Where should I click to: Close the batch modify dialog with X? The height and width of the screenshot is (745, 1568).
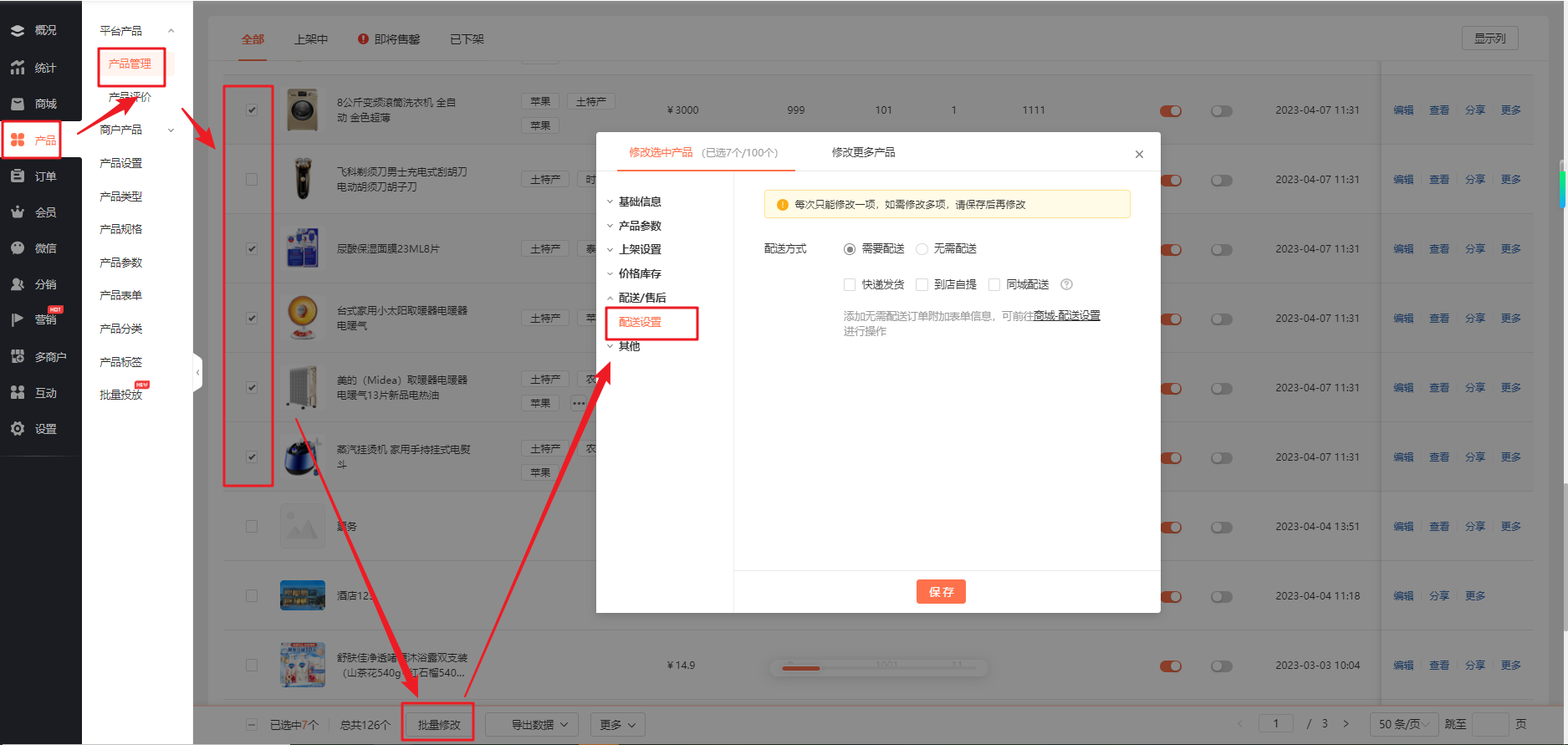click(x=1139, y=154)
